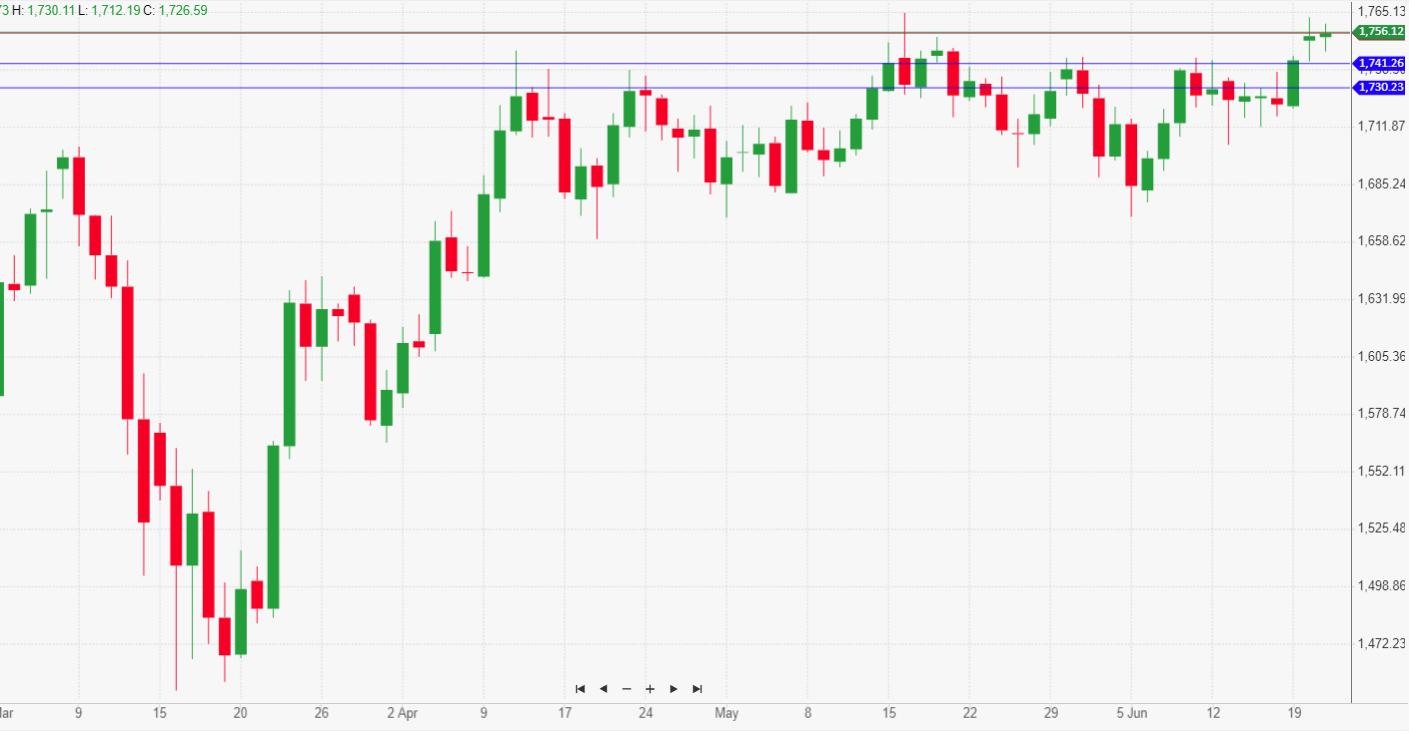The height and width of the screenshot is (731, 1409).
Task: Select the blue 1,741.26 price label
Action: coord(1380,63)
